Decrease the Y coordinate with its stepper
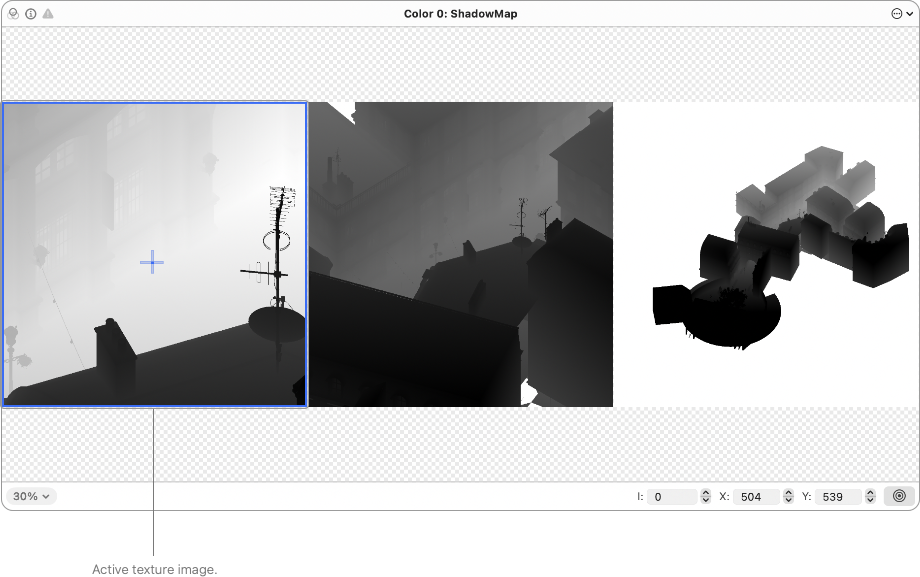The image size is (920, 577). [x=868, y=500]
